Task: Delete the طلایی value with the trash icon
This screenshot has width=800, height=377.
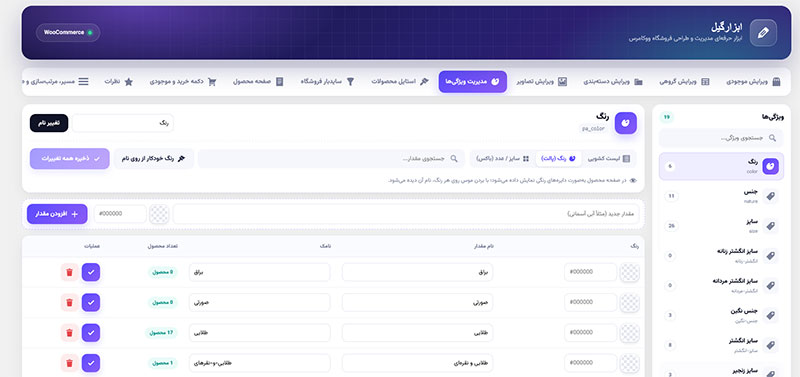Action: (69, 333)
